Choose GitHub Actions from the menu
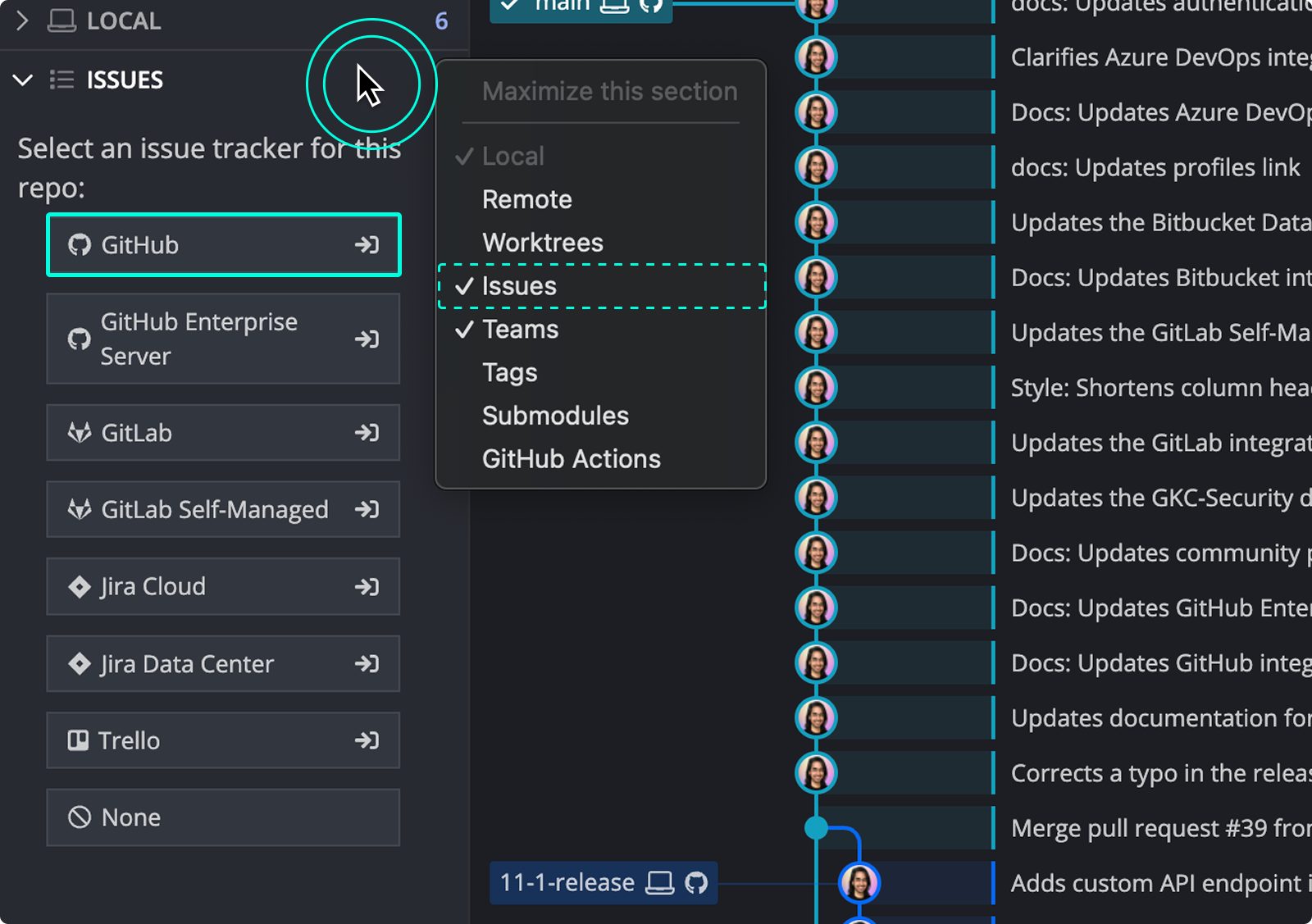 [x=572, y=458]
